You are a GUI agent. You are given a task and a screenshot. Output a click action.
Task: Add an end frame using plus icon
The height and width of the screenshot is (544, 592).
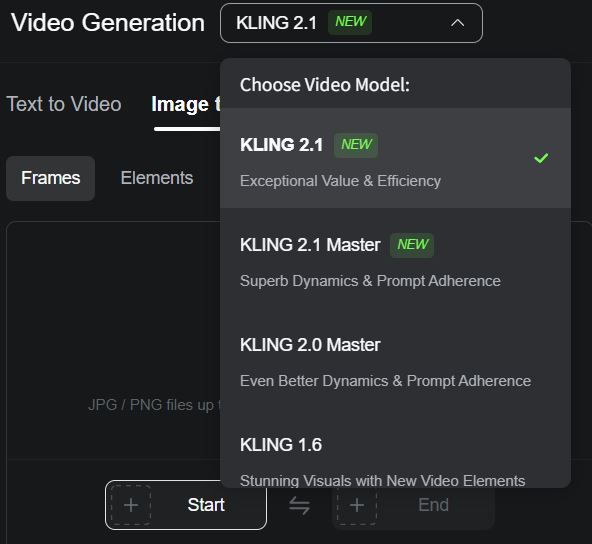pos(357,505)
